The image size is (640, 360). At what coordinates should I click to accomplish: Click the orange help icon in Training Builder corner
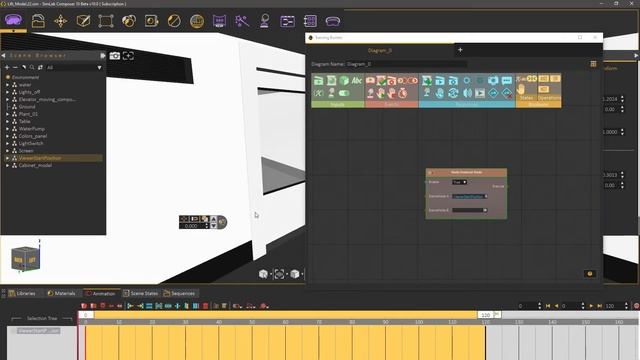tap(590, 274)
